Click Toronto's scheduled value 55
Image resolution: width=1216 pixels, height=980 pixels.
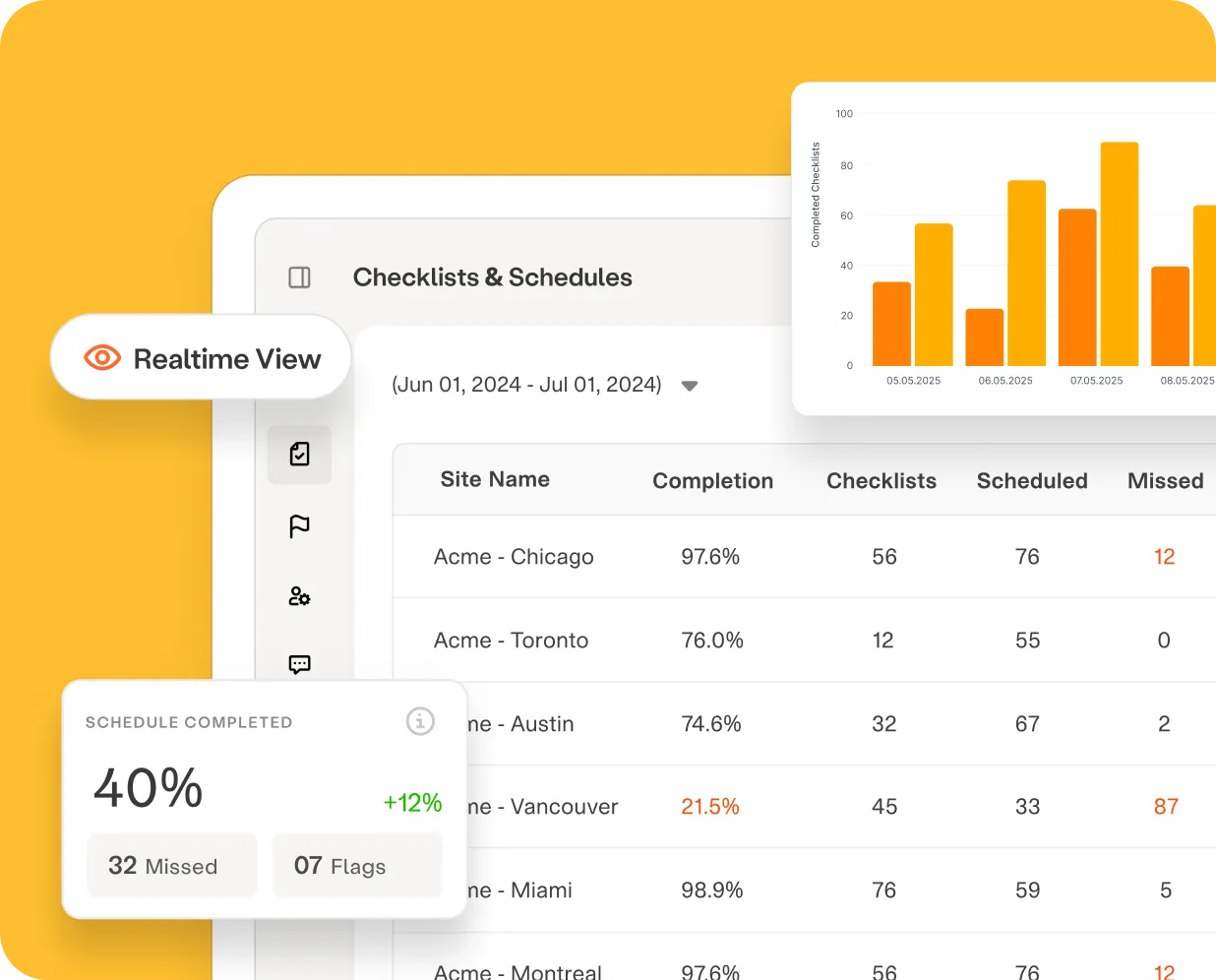(1028, 641)
